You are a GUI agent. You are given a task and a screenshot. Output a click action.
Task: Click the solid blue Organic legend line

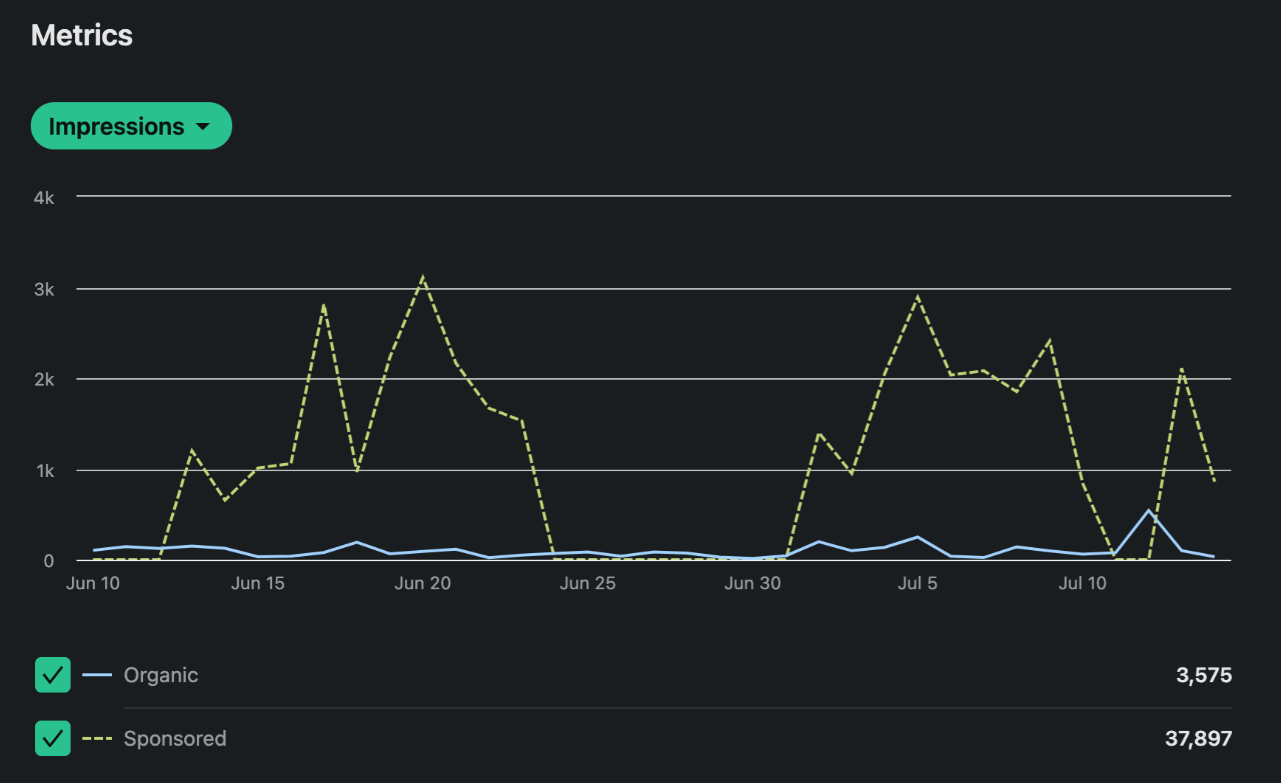tap(97, 675)
